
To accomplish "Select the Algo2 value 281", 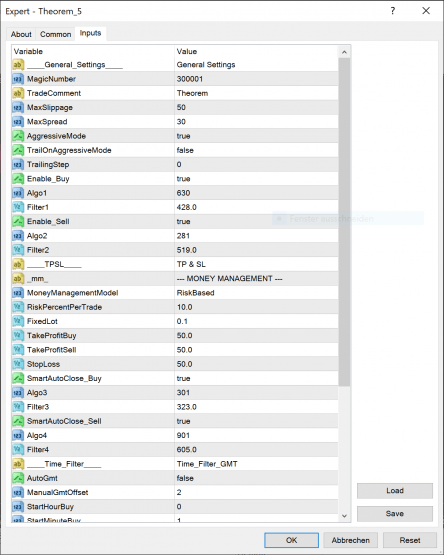I will coord(183,236).
